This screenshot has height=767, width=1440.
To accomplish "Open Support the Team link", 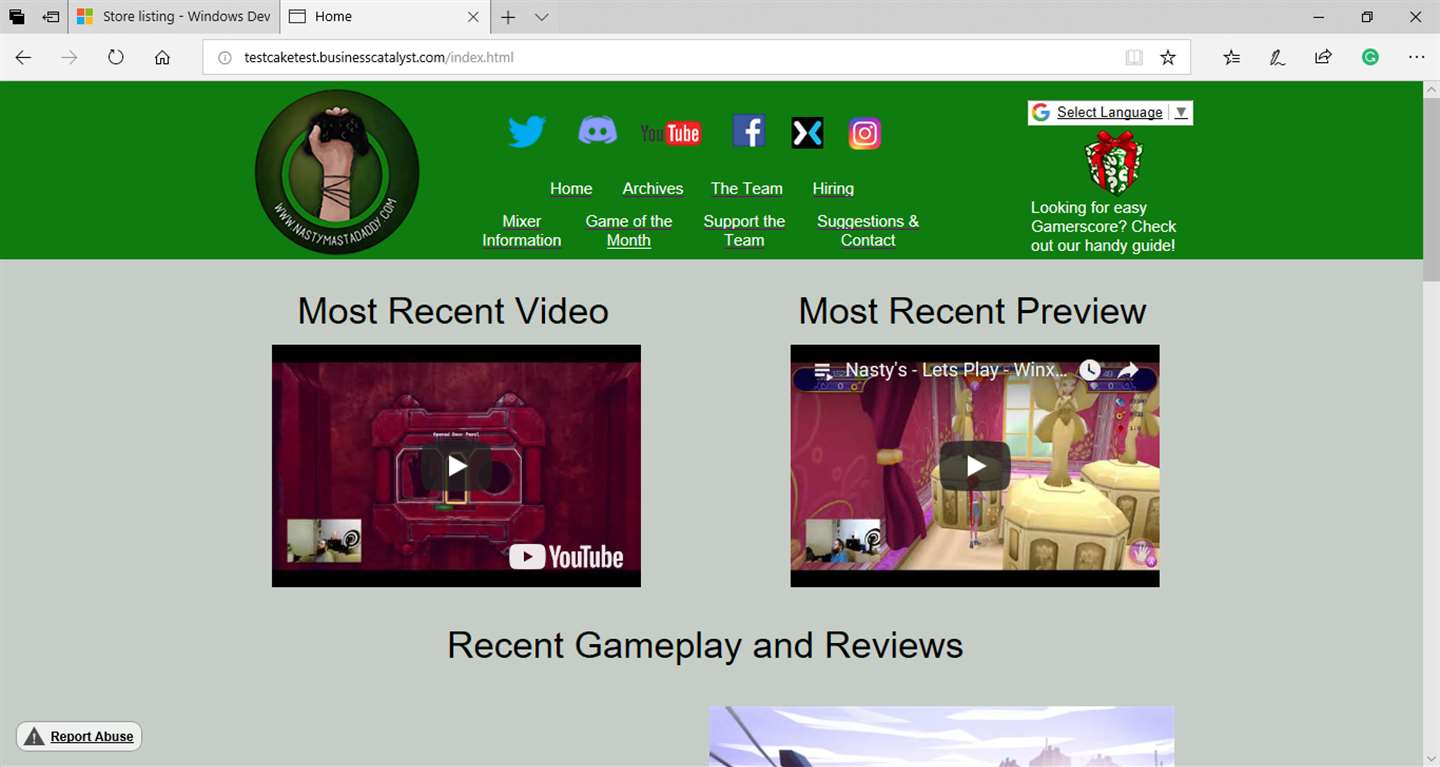I will (x=744, y=231).
